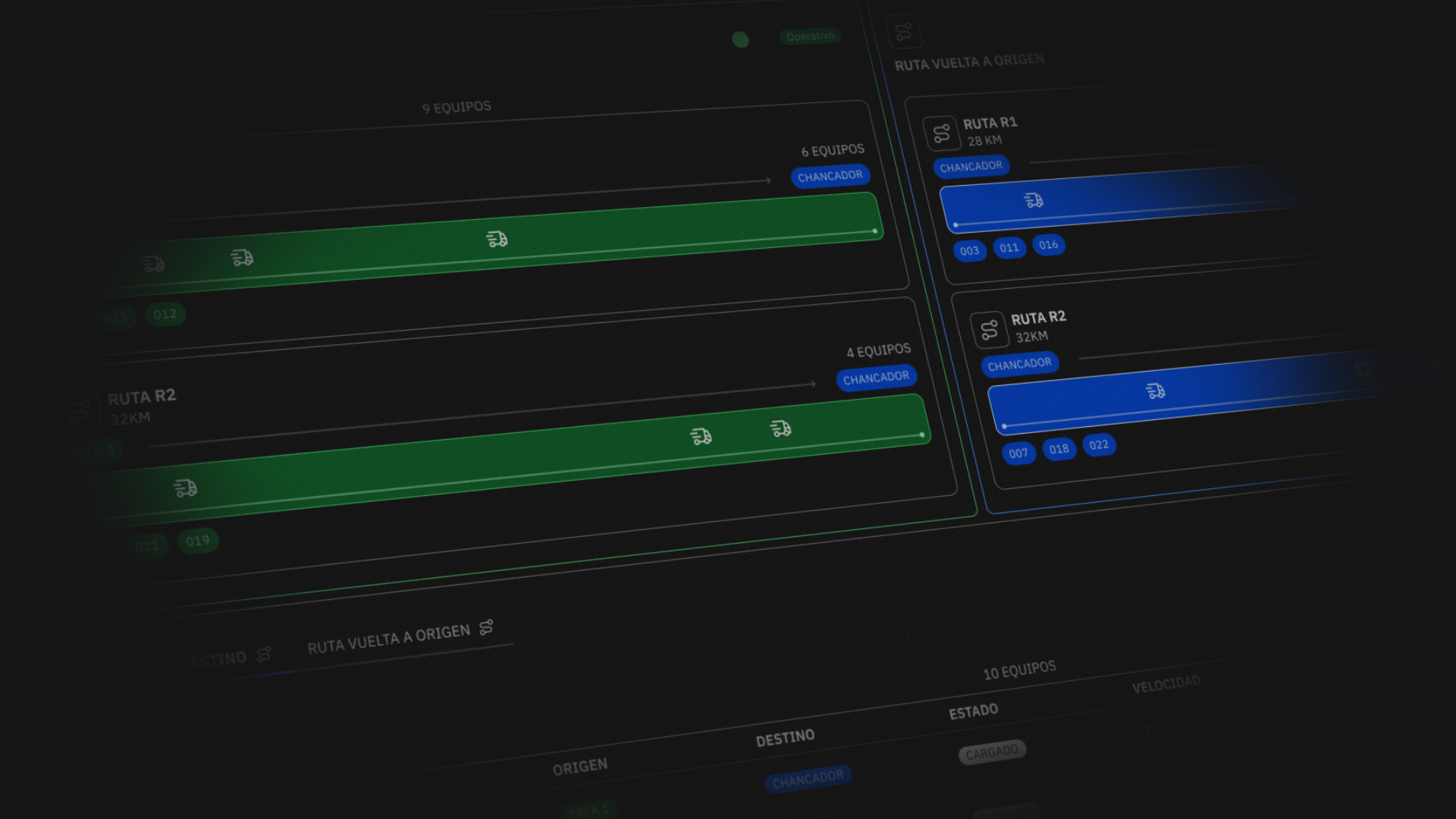Click the truck left of the rightmost on lower green bar
Viewport: 1456px width, 819px height.
pos(701,436)
